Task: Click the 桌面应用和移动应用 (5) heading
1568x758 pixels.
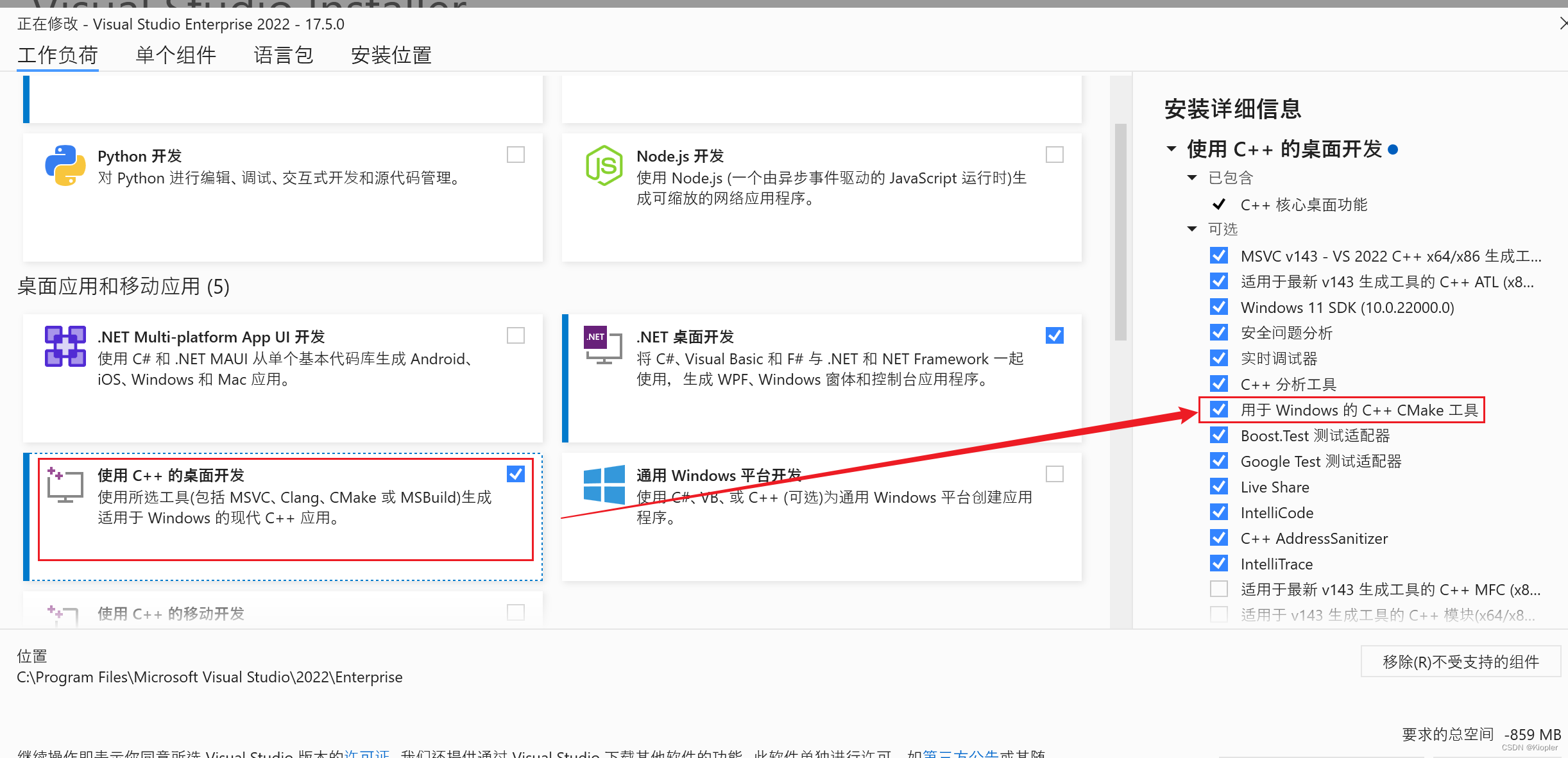Action: pos(123,286)
